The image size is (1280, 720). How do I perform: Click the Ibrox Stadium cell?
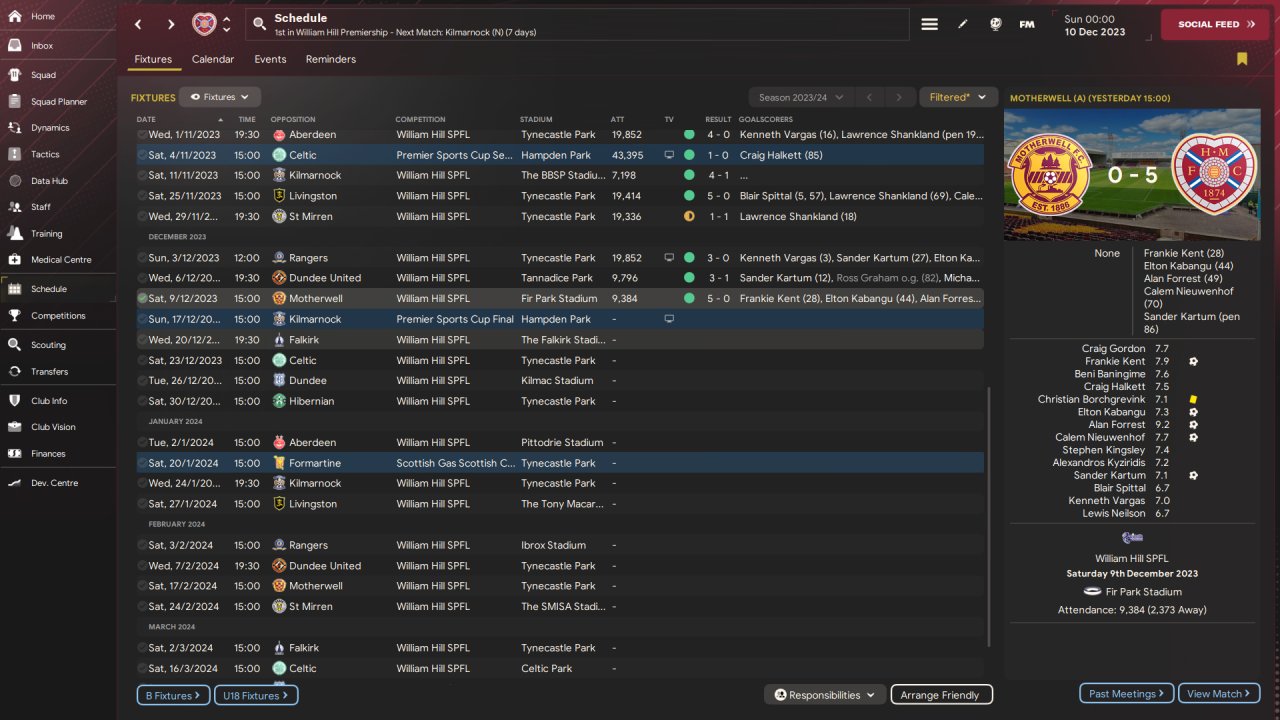point(553,545)
